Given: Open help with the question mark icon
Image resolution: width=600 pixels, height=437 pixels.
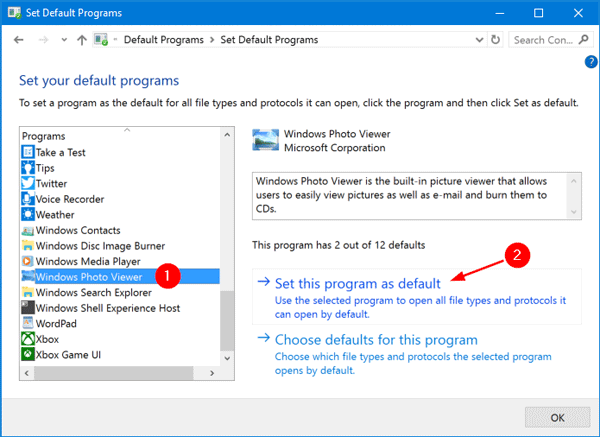Looking at the screenshot, I should (x=591, y=62).
